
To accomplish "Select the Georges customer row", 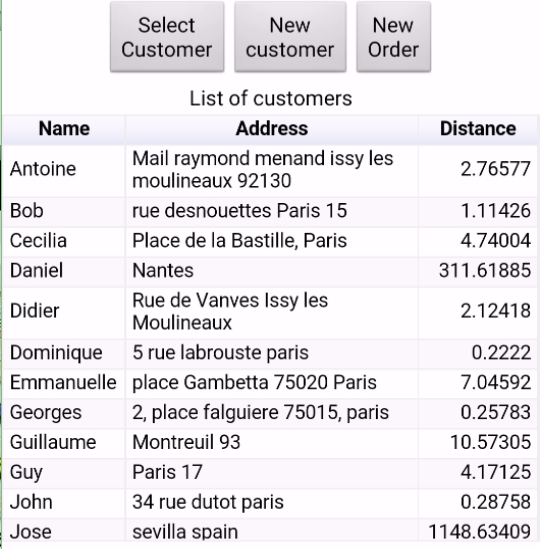I will (x=270, y=413).
